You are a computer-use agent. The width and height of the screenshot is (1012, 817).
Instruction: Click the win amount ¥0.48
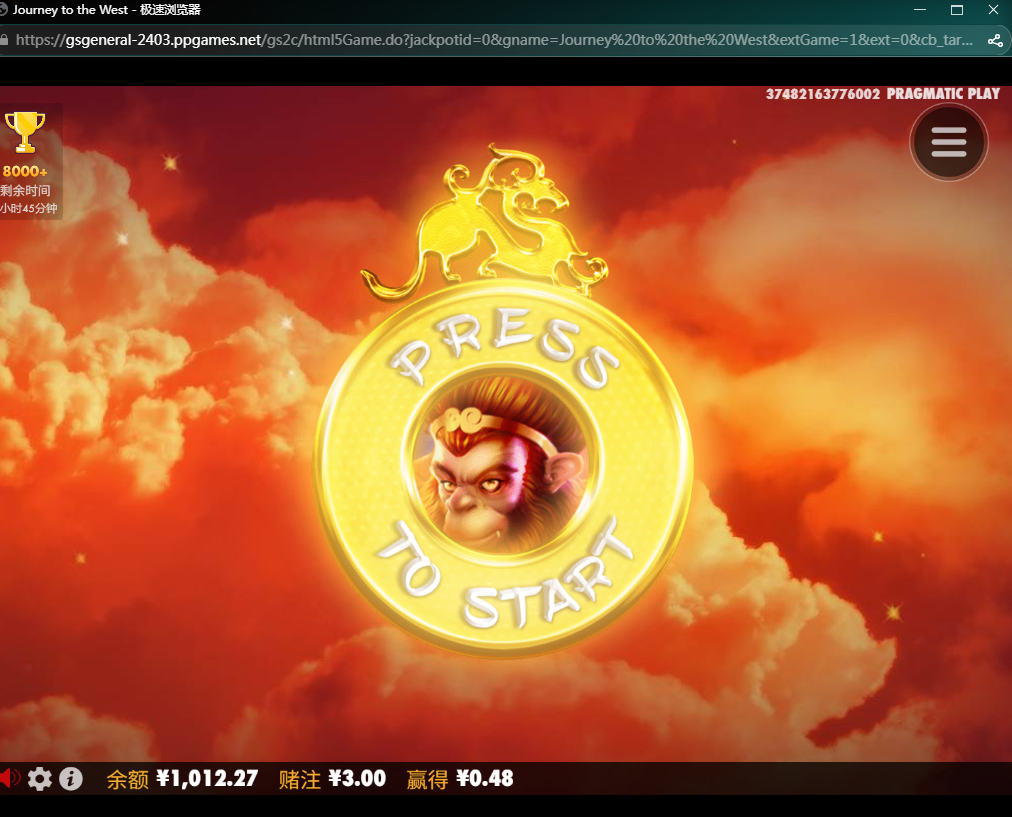tap(485, 778)
